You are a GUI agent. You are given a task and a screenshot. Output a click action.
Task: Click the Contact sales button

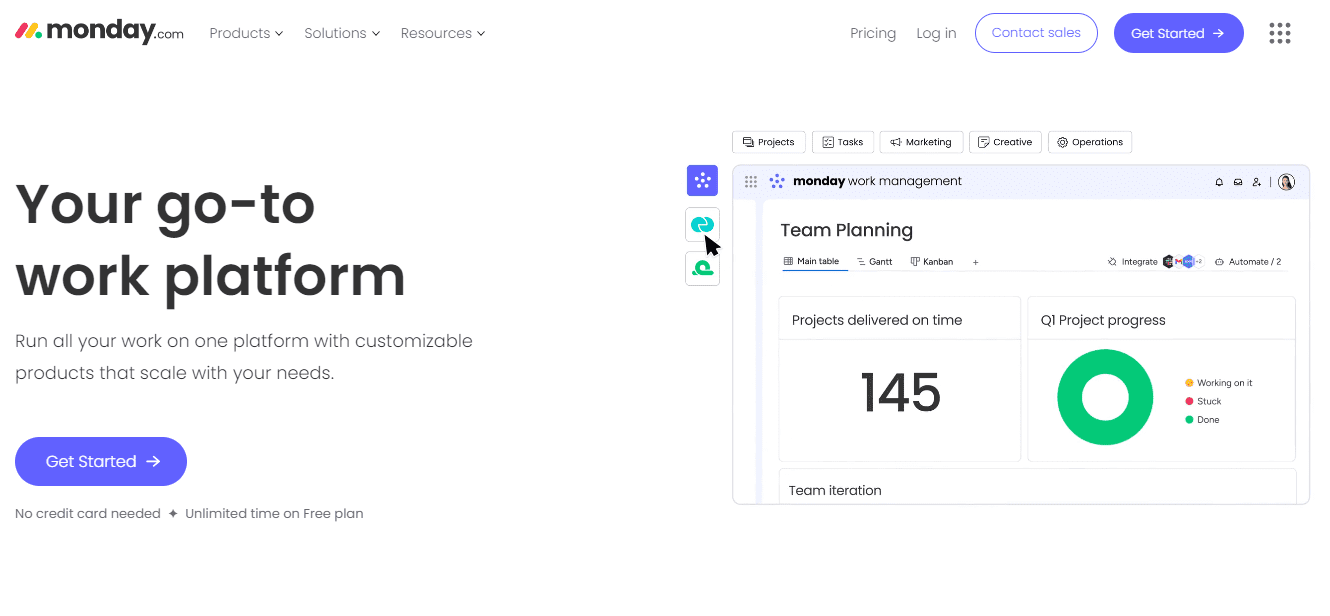pos(1036,33)
